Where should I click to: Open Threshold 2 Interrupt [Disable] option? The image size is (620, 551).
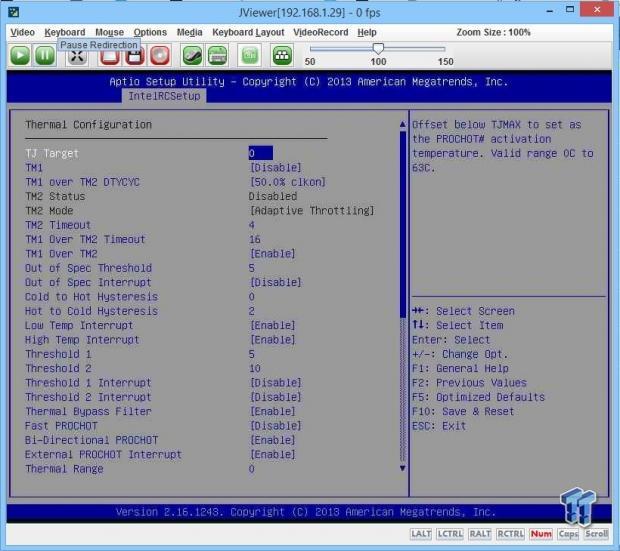click(x=276, y=397)
